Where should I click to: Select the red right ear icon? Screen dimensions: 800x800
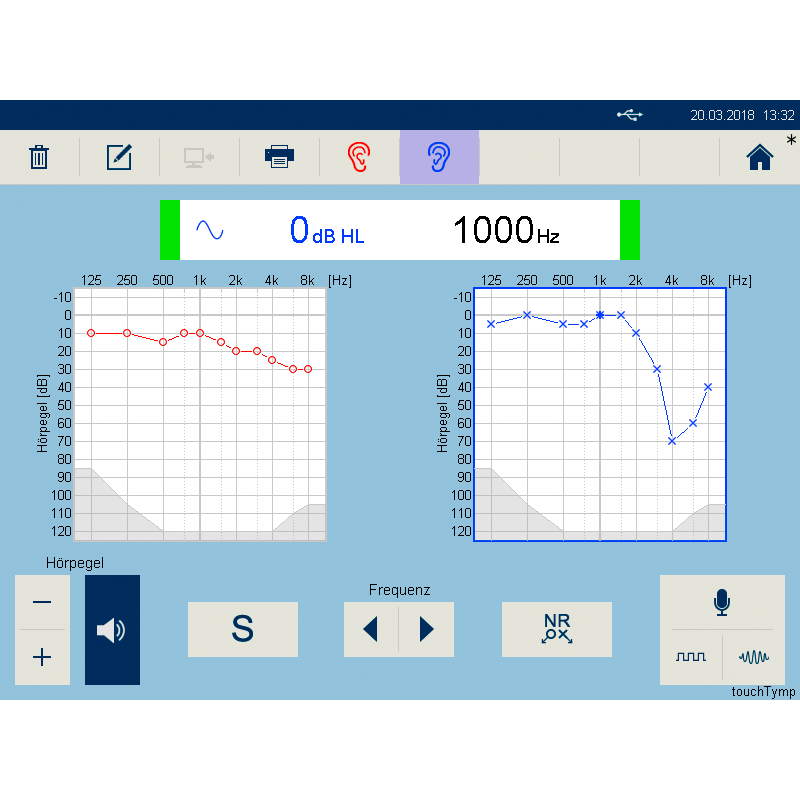point(358,157)
